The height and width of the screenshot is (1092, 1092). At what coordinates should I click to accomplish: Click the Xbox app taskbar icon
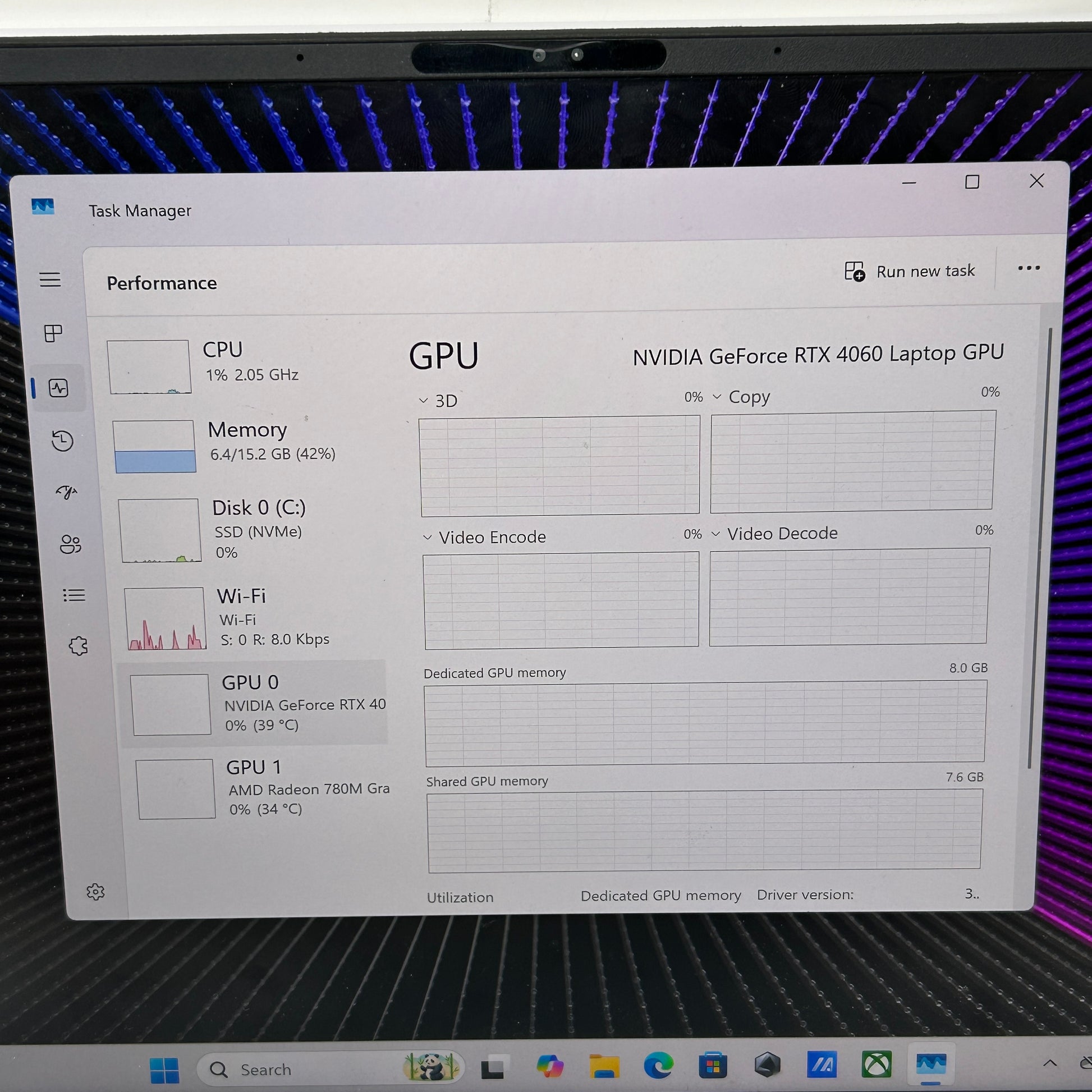pyautogui.click(x=876, y=1065)
